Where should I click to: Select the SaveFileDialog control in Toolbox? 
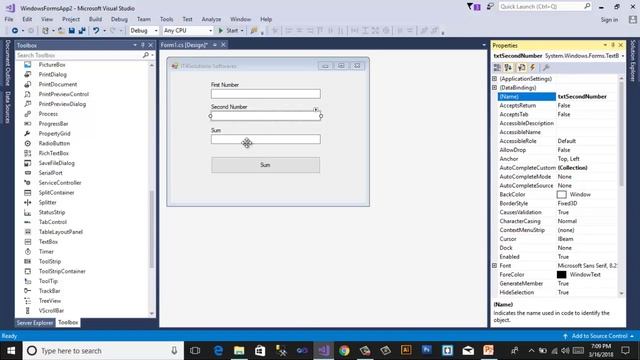(x=56, y=163)
